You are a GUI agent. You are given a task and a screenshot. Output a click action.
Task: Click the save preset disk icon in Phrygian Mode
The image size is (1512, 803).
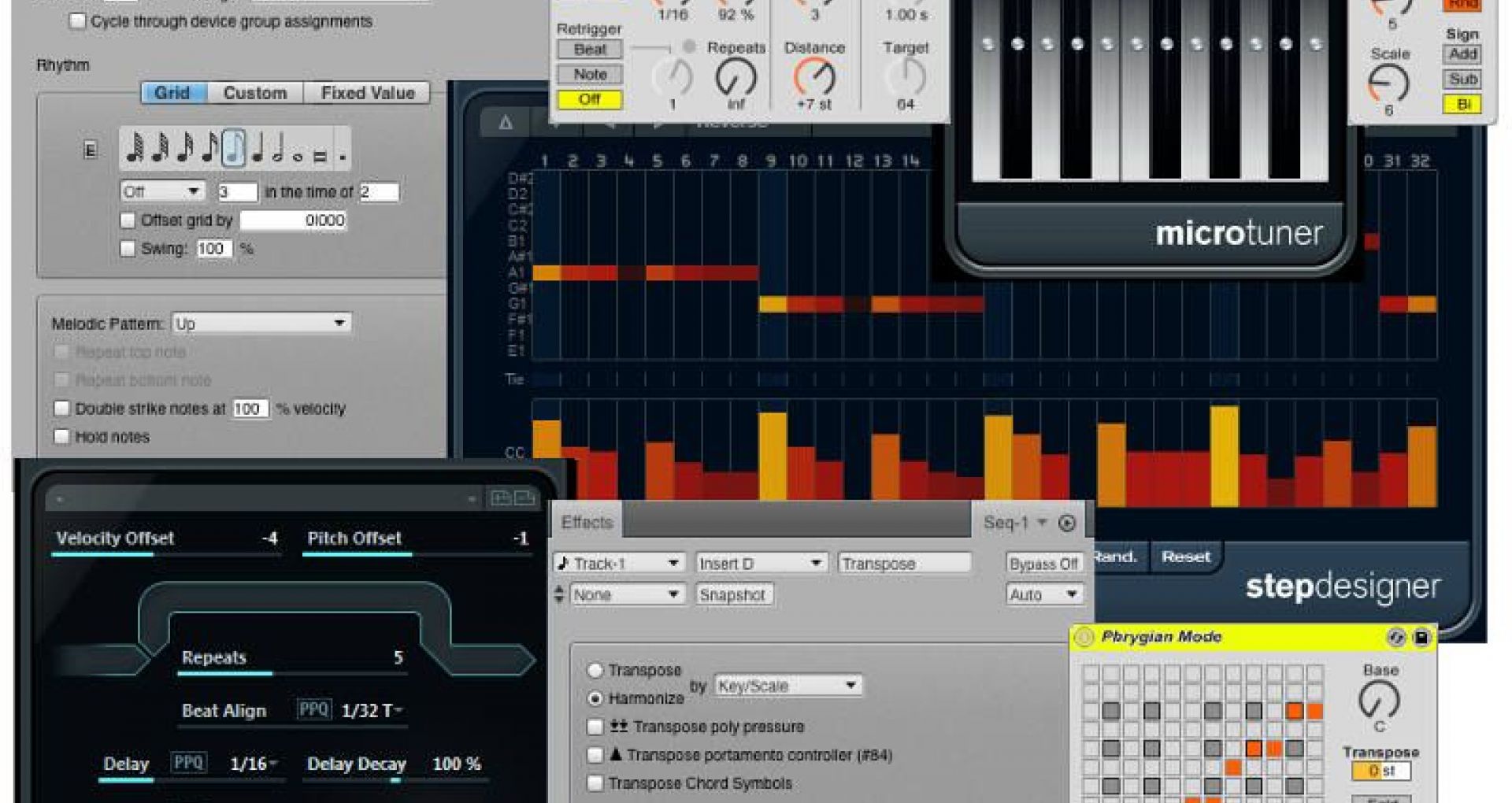1421,637
